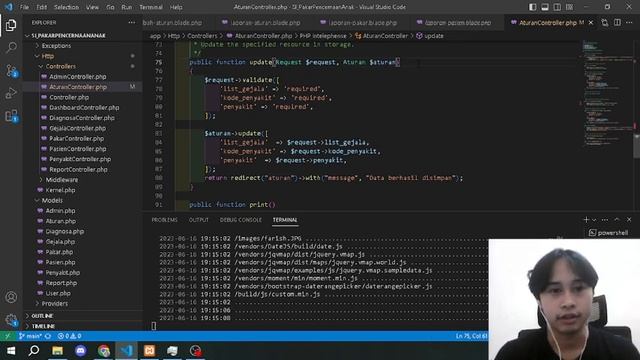
Task: Click synchronize changes icon in status bar
Action: [48, 336]
